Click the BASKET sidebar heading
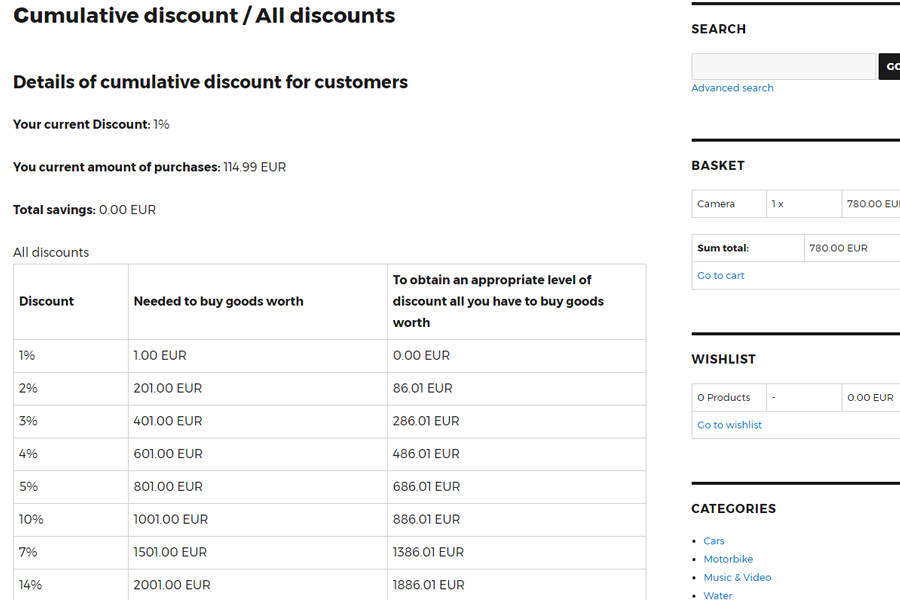 pyautogui.click(x=717, y=166)
